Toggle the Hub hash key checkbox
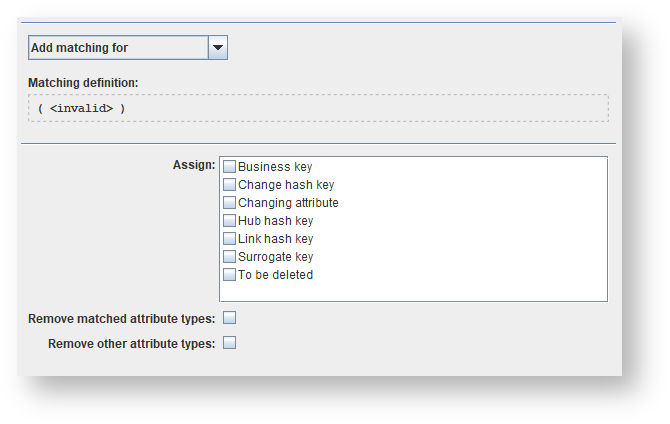Image resolution: width=670 pixels, height=424 pixels. click(x=230, y=221)
